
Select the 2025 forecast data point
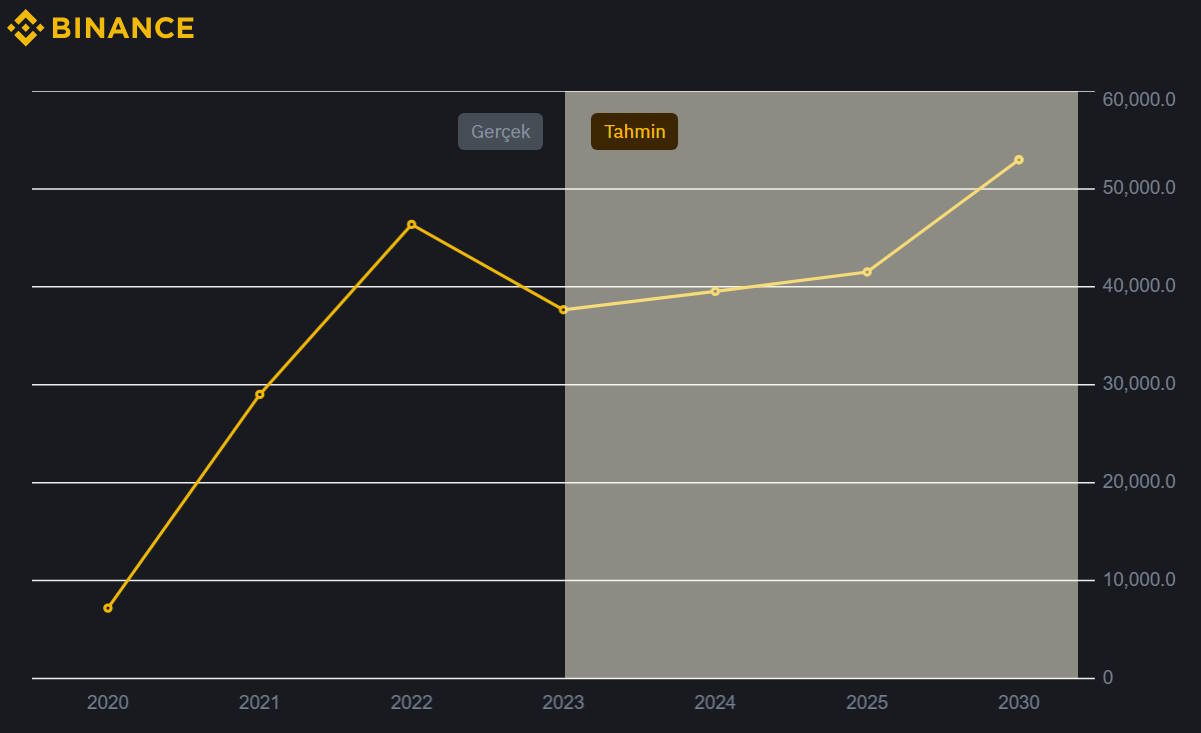[867, 272]
